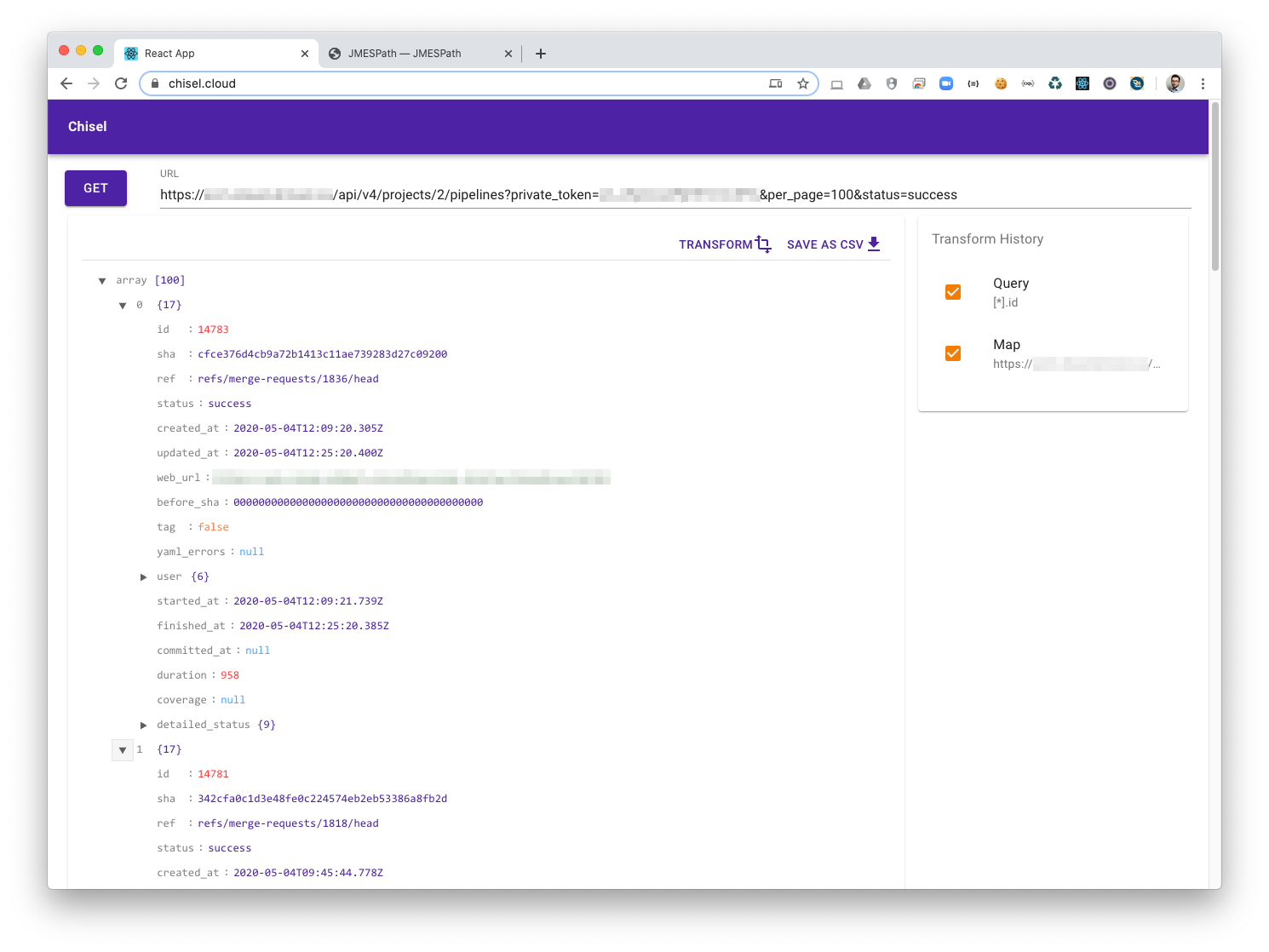Open a new browser tab
Viewport: 1269px width, 952px height.
pyautogui.click(x=541, y=54)
